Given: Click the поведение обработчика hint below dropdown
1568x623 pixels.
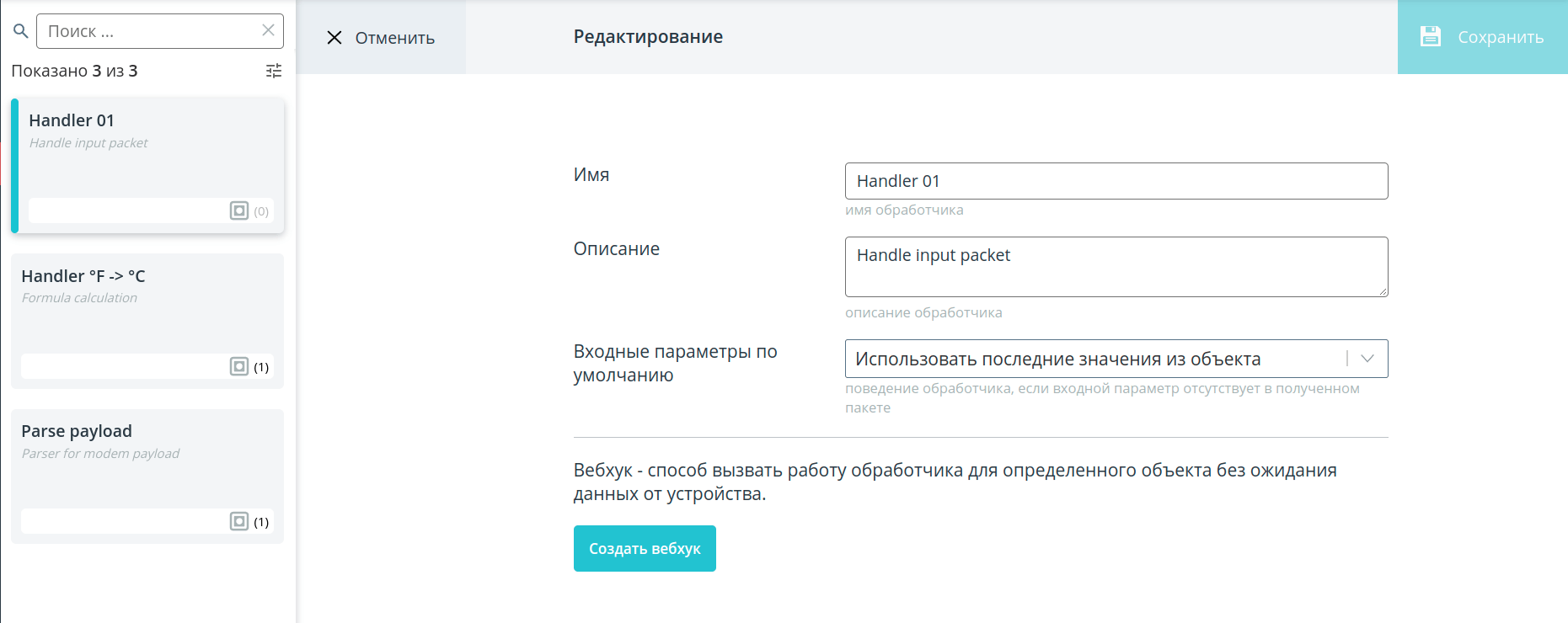Looking at the screenshot, I should point(1102,397).
